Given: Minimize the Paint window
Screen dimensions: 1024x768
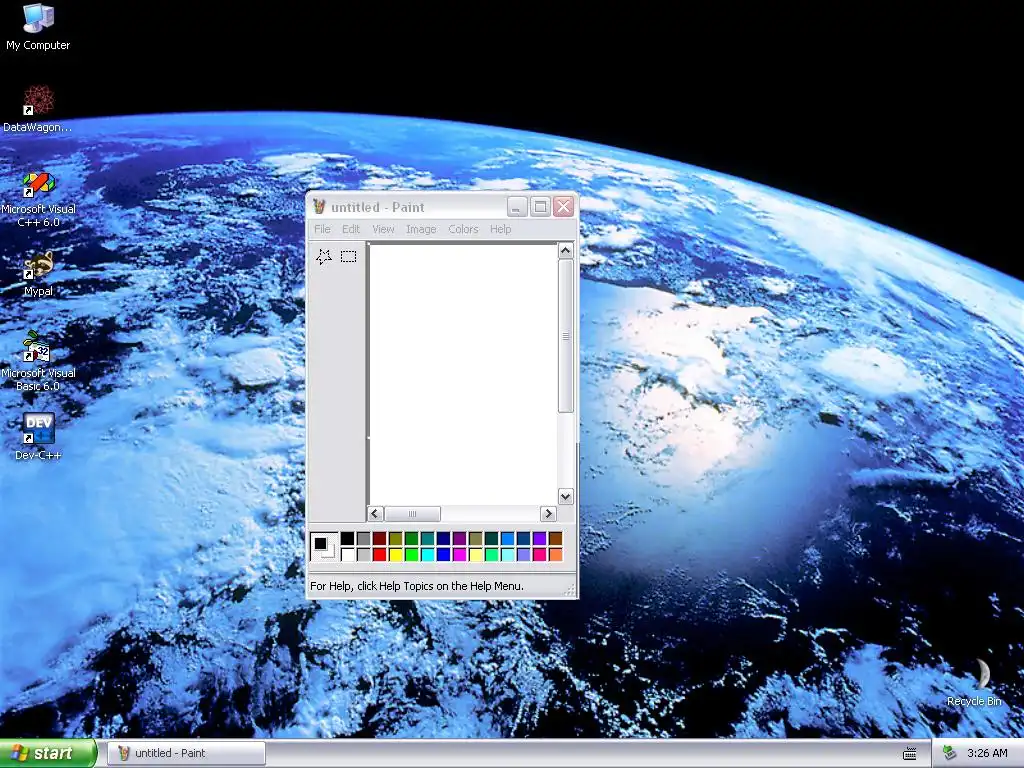Looking at the screenshot, I should click(x=517, y=207).
